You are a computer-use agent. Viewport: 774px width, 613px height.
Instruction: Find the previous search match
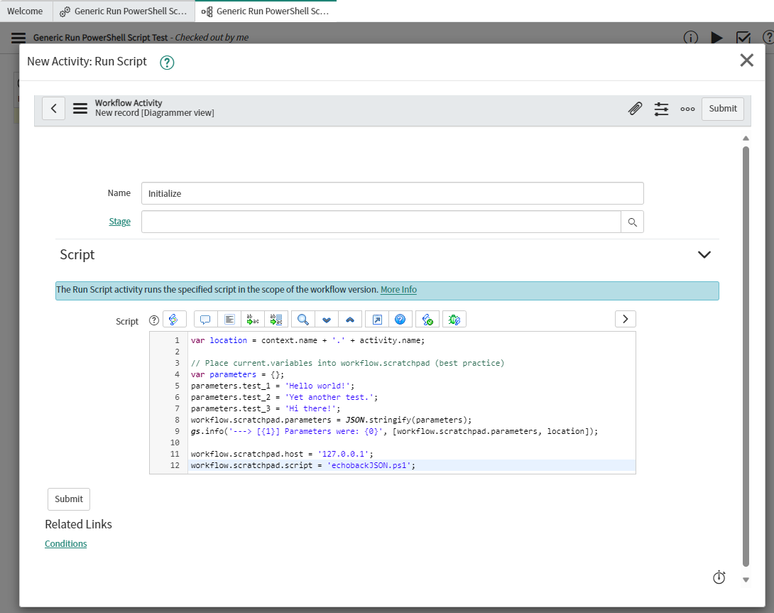(x=350, y=319)
